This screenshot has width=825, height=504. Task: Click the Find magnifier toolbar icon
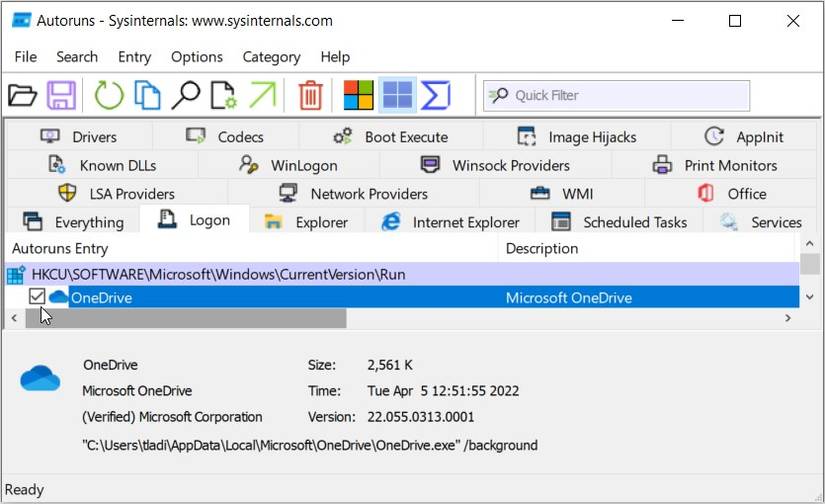click(186, 95)
